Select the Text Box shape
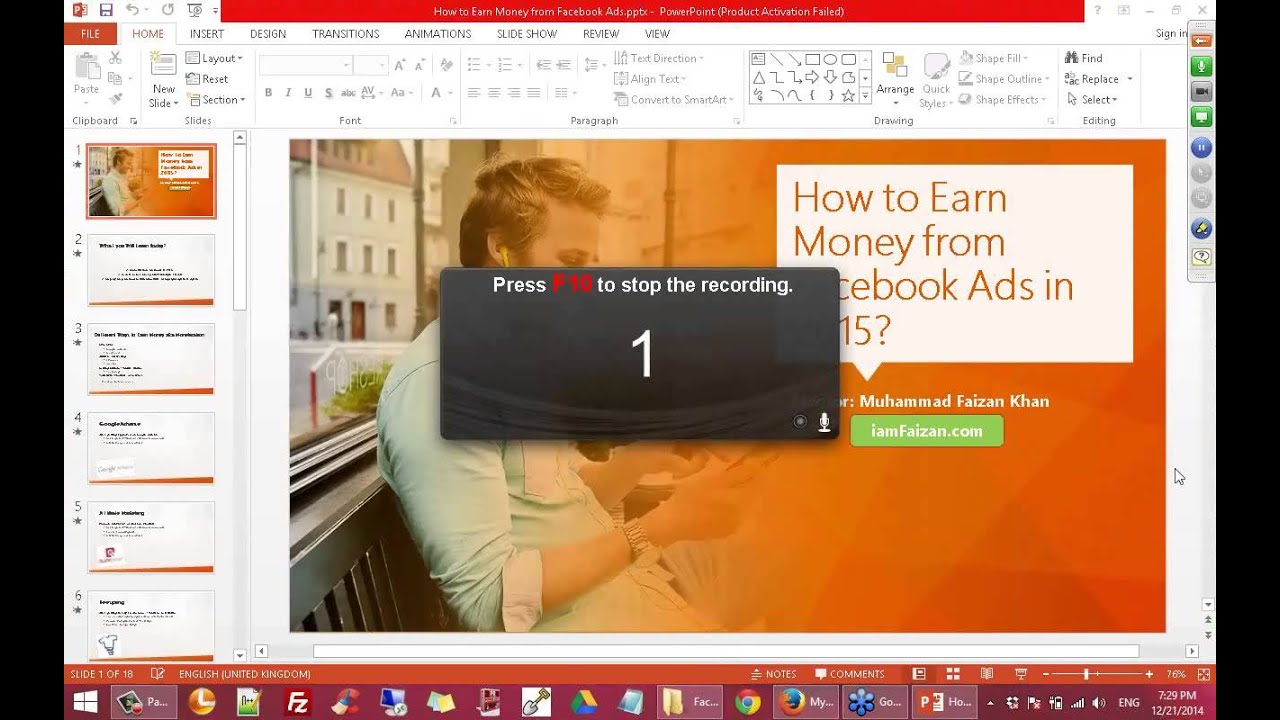Image resolution: width=1280 pixels, height=720 pixels. (758, 59)
